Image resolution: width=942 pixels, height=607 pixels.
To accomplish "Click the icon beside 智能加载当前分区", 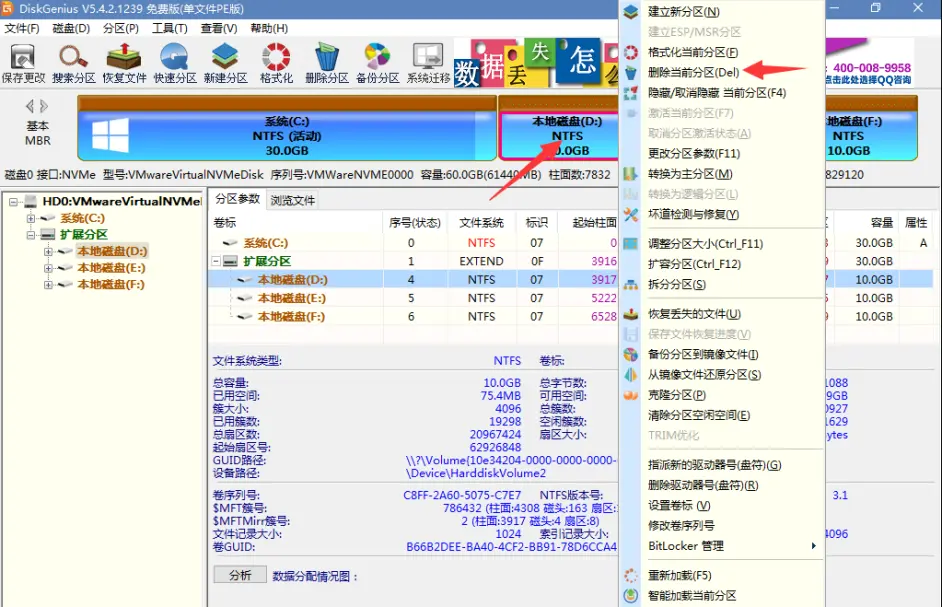I will (630, 596).
